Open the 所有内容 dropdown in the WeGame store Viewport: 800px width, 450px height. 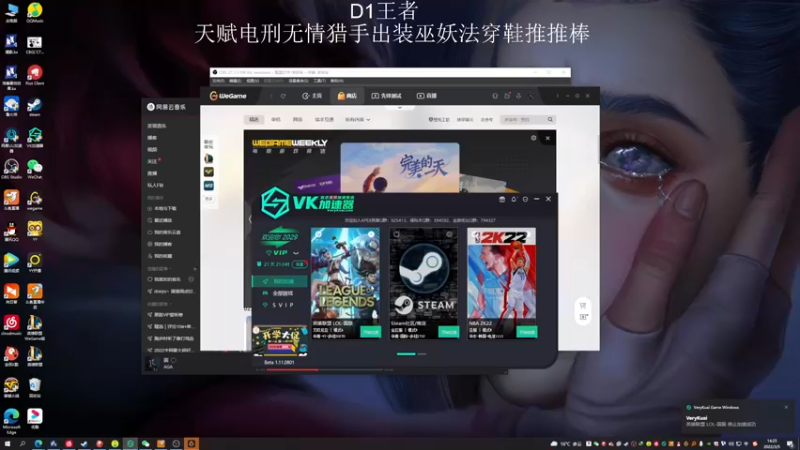(x=357, y=119)
